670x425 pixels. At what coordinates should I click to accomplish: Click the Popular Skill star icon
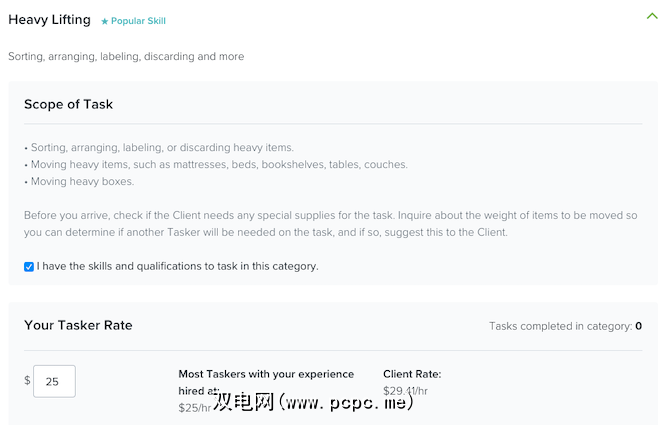[x=104, y=21]
